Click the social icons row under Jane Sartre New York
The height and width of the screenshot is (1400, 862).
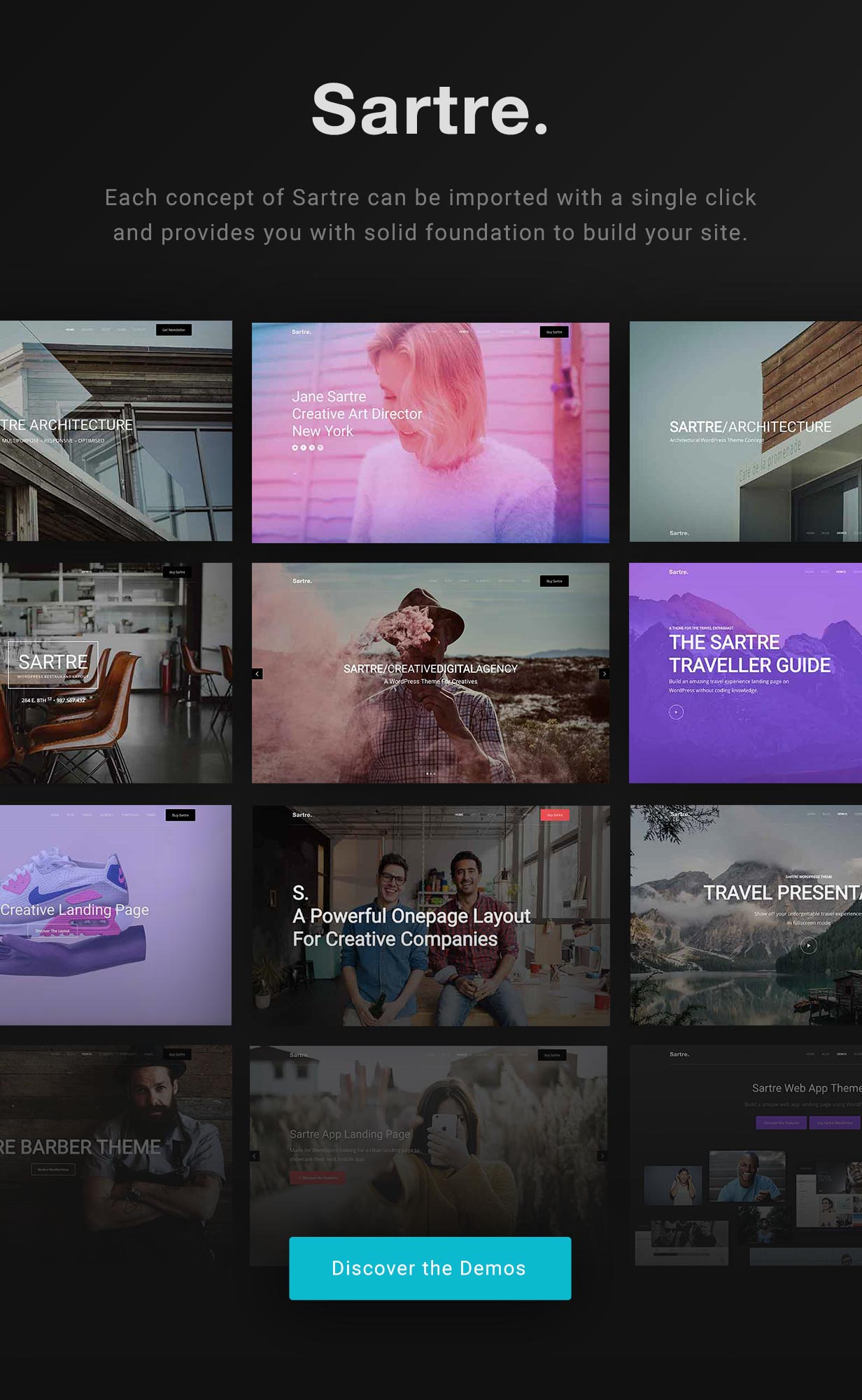[308, 447]
